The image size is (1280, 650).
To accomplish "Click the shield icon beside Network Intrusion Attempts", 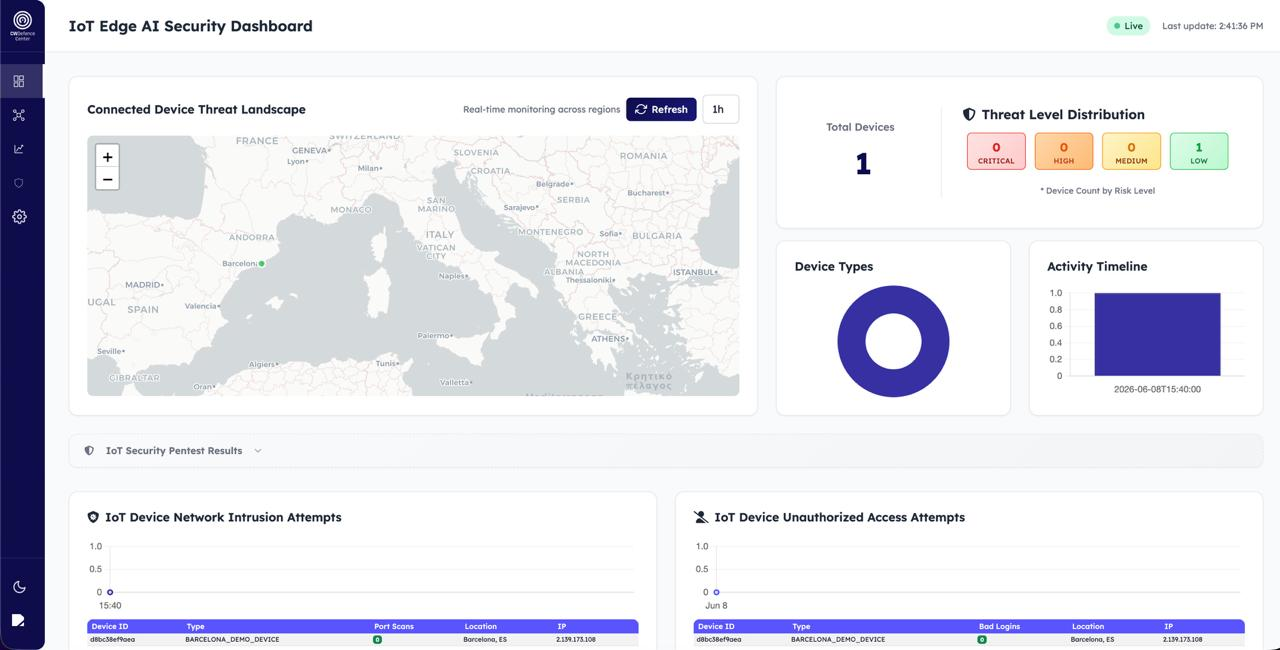I will 93,517.
